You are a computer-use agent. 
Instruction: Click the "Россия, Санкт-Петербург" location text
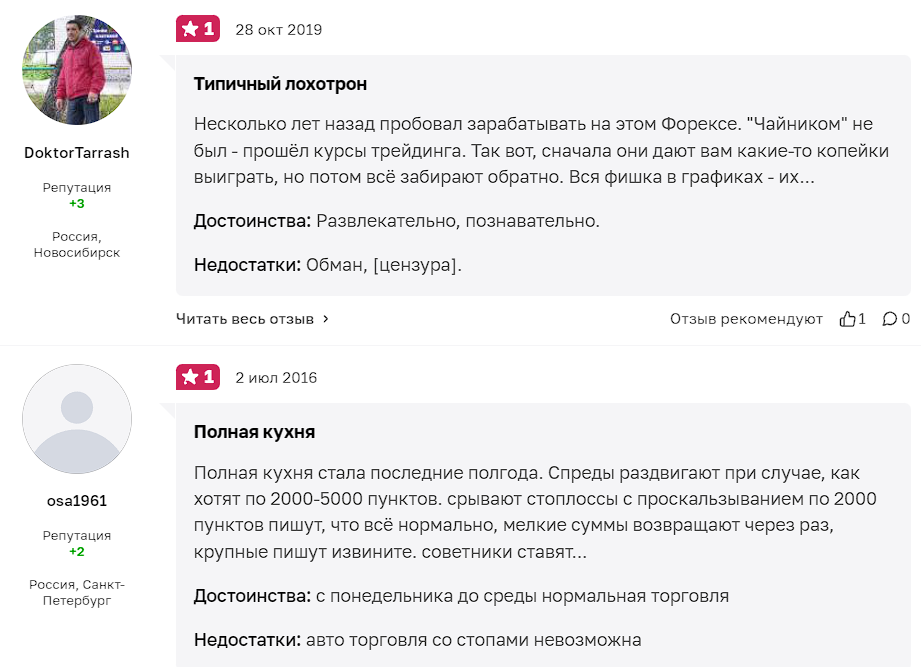point(77,593)
